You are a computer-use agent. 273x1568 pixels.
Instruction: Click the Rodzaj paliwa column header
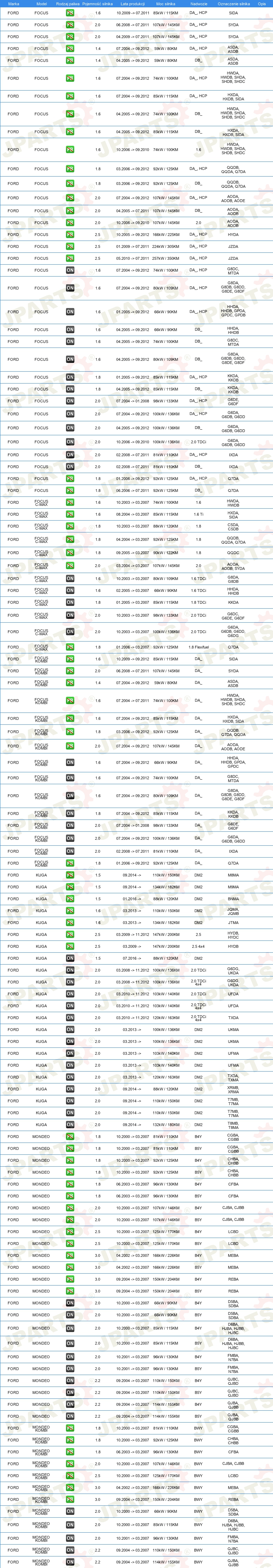(x=67, y=3)
